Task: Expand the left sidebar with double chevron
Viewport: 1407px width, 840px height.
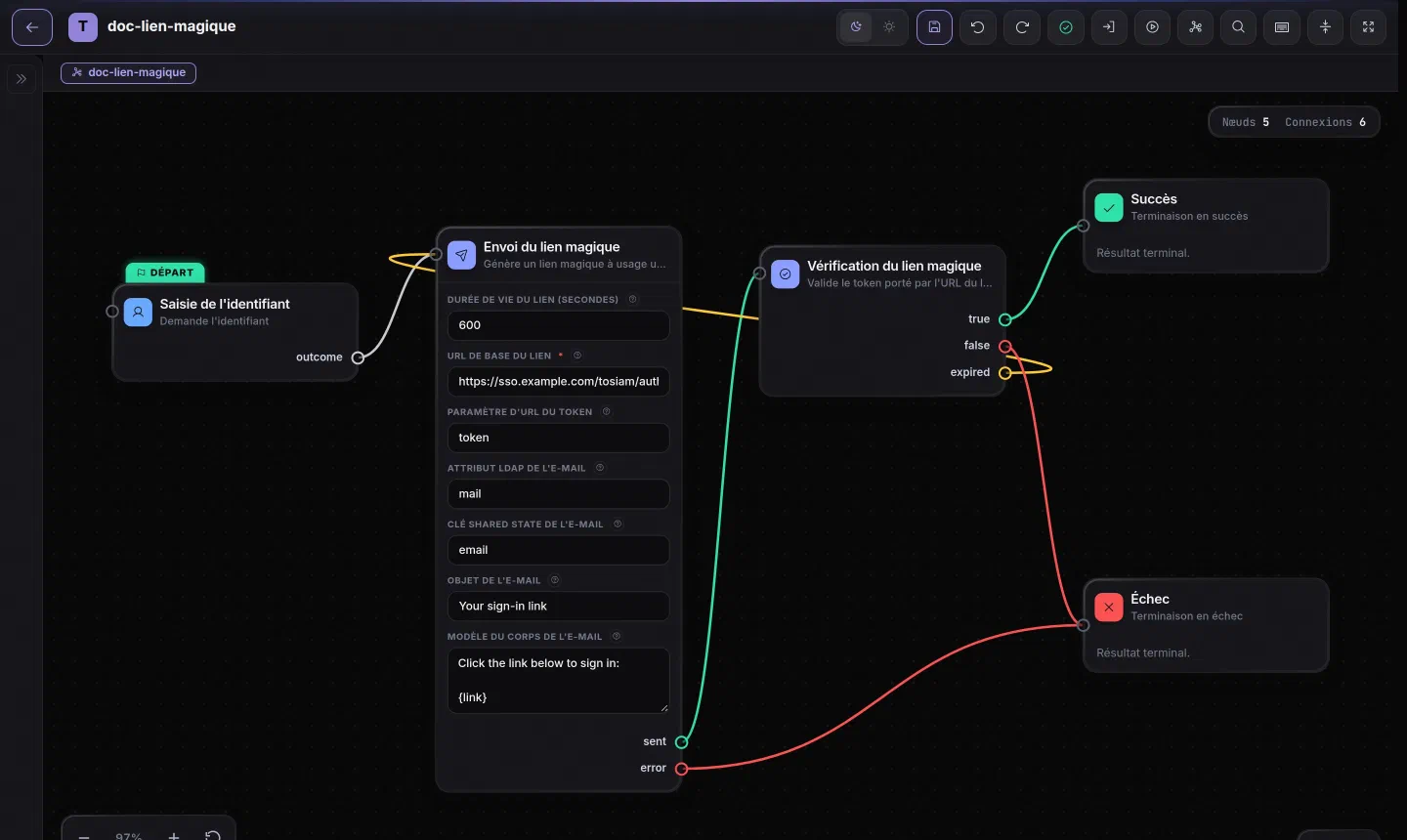Action: coord(21,79)
